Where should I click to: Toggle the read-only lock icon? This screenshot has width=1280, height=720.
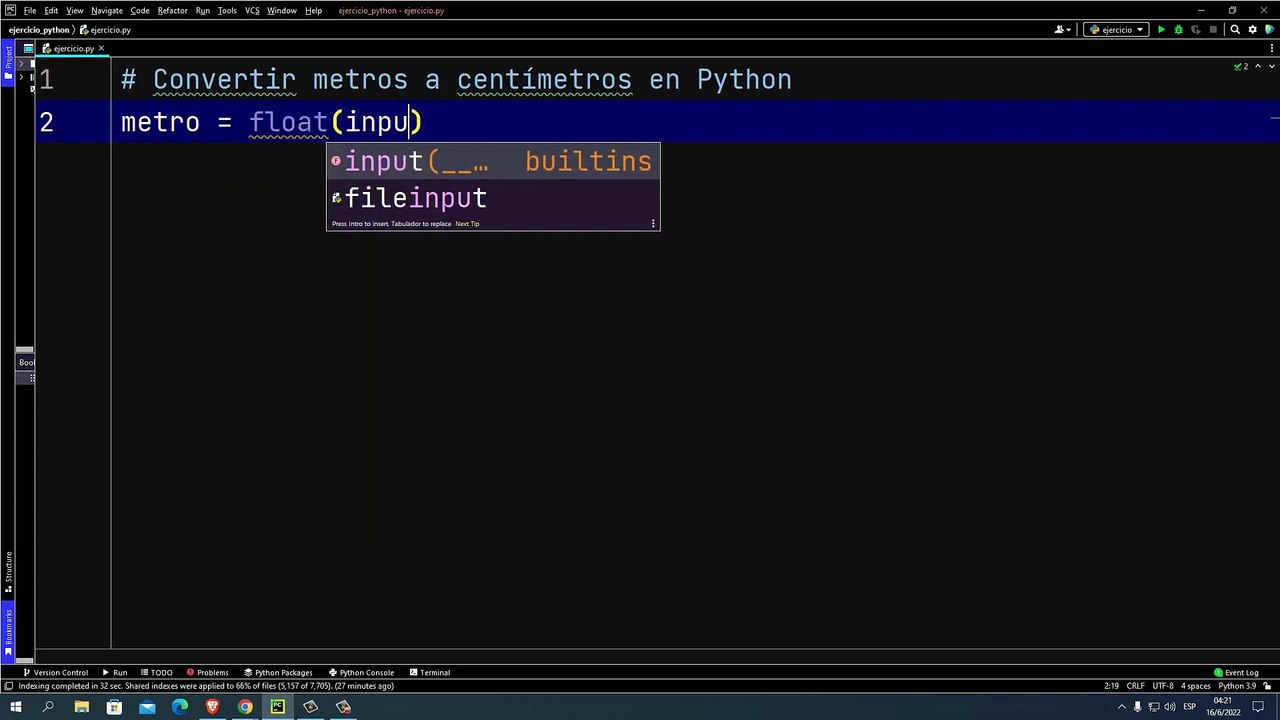point(1267,686)
